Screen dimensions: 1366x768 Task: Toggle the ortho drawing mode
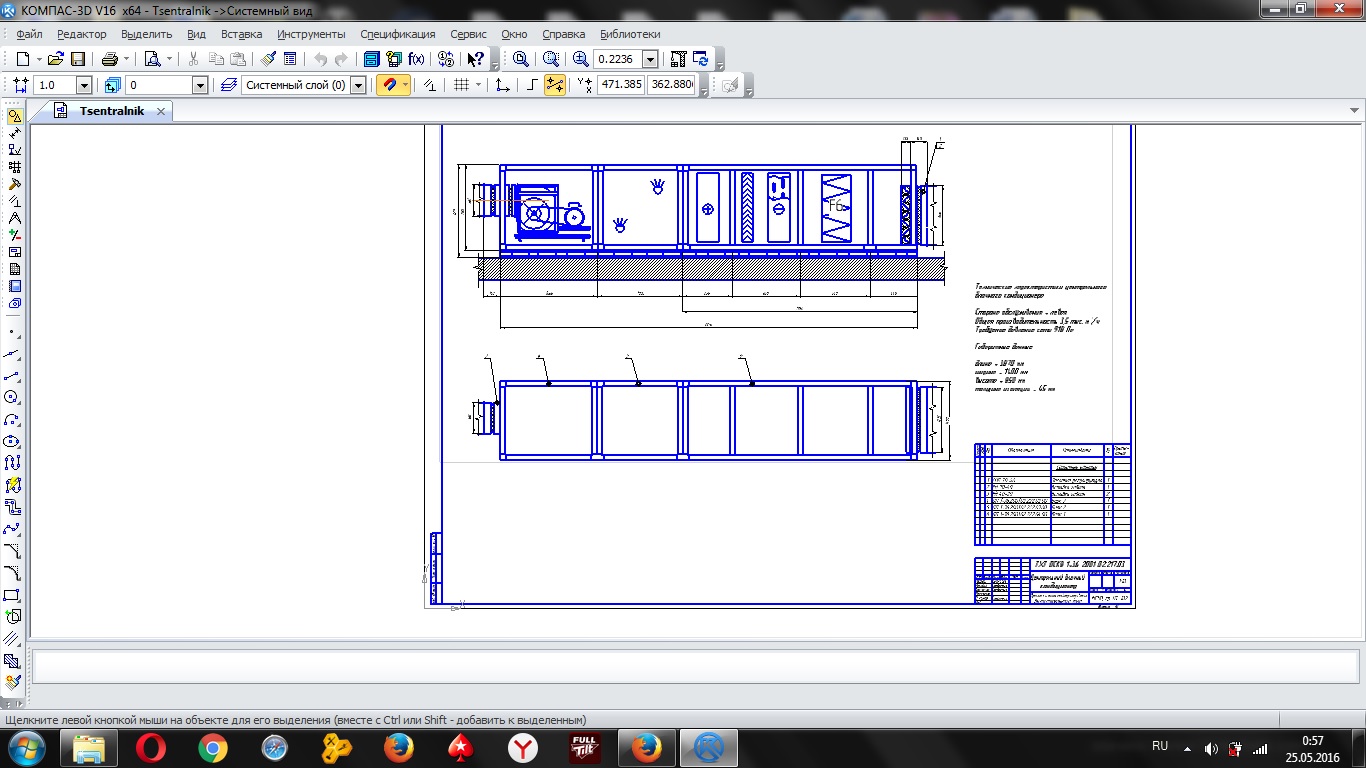tap(532, 85)
